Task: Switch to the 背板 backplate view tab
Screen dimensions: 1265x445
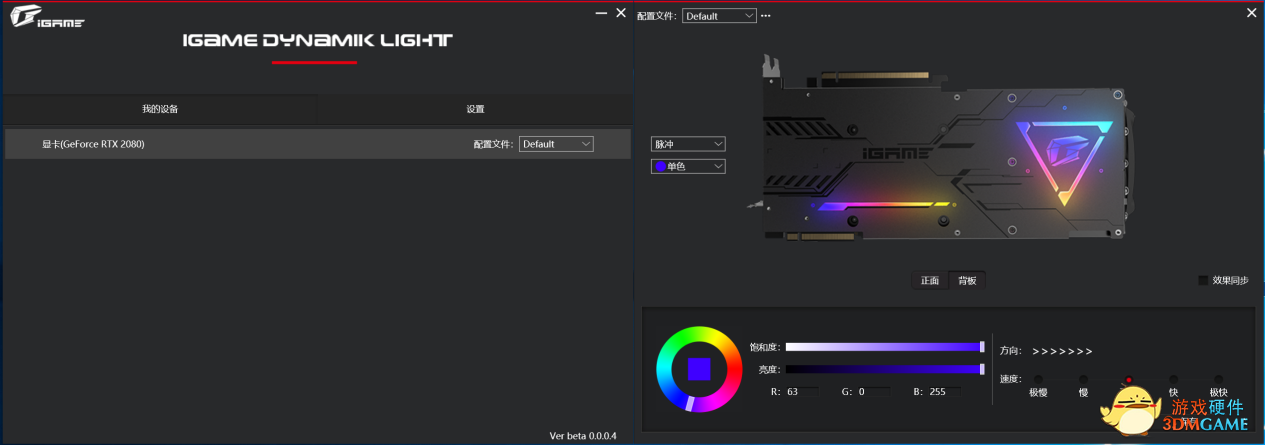Action: [967, 280]
